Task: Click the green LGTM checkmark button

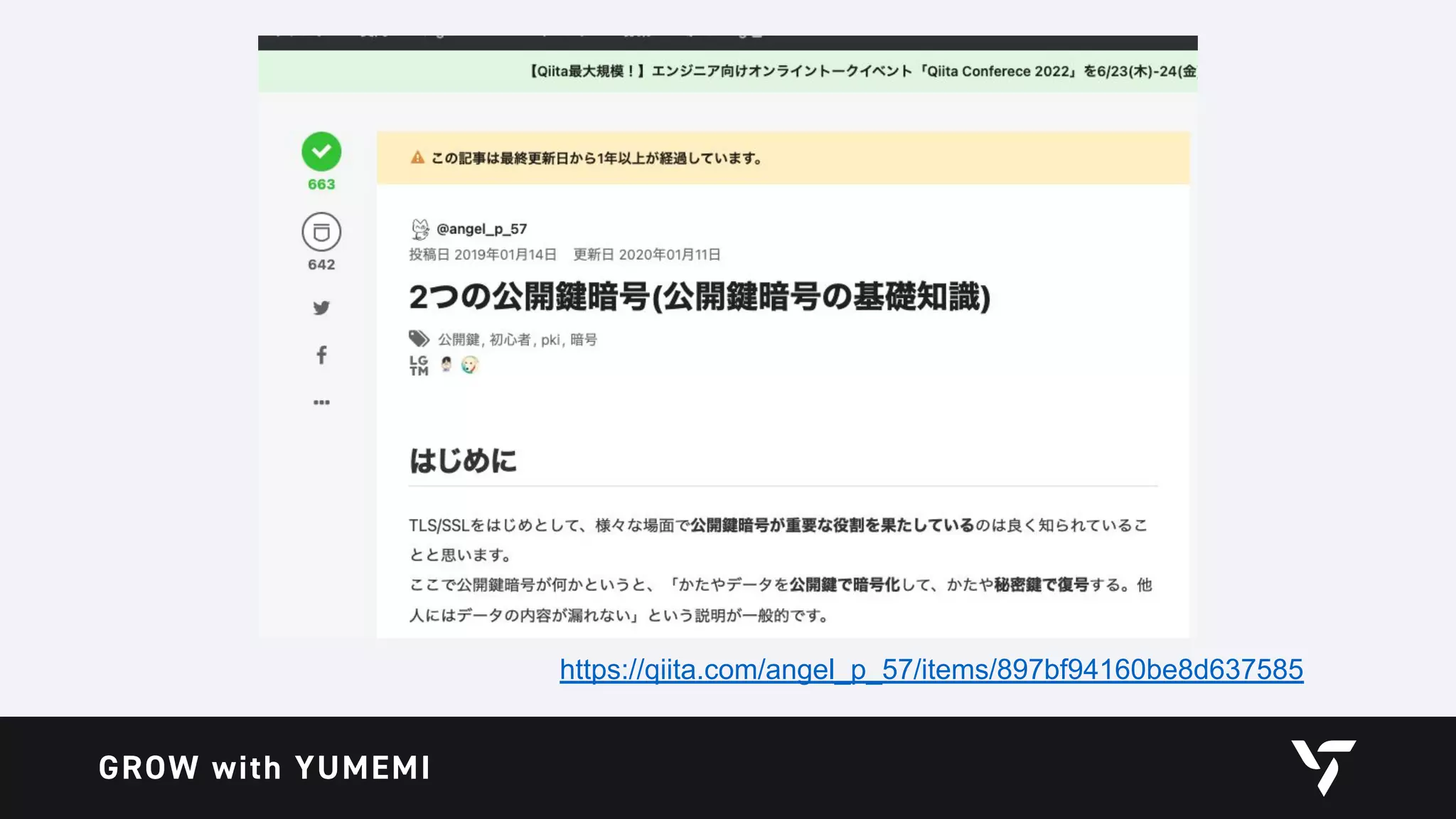Action: pos(321,151)
